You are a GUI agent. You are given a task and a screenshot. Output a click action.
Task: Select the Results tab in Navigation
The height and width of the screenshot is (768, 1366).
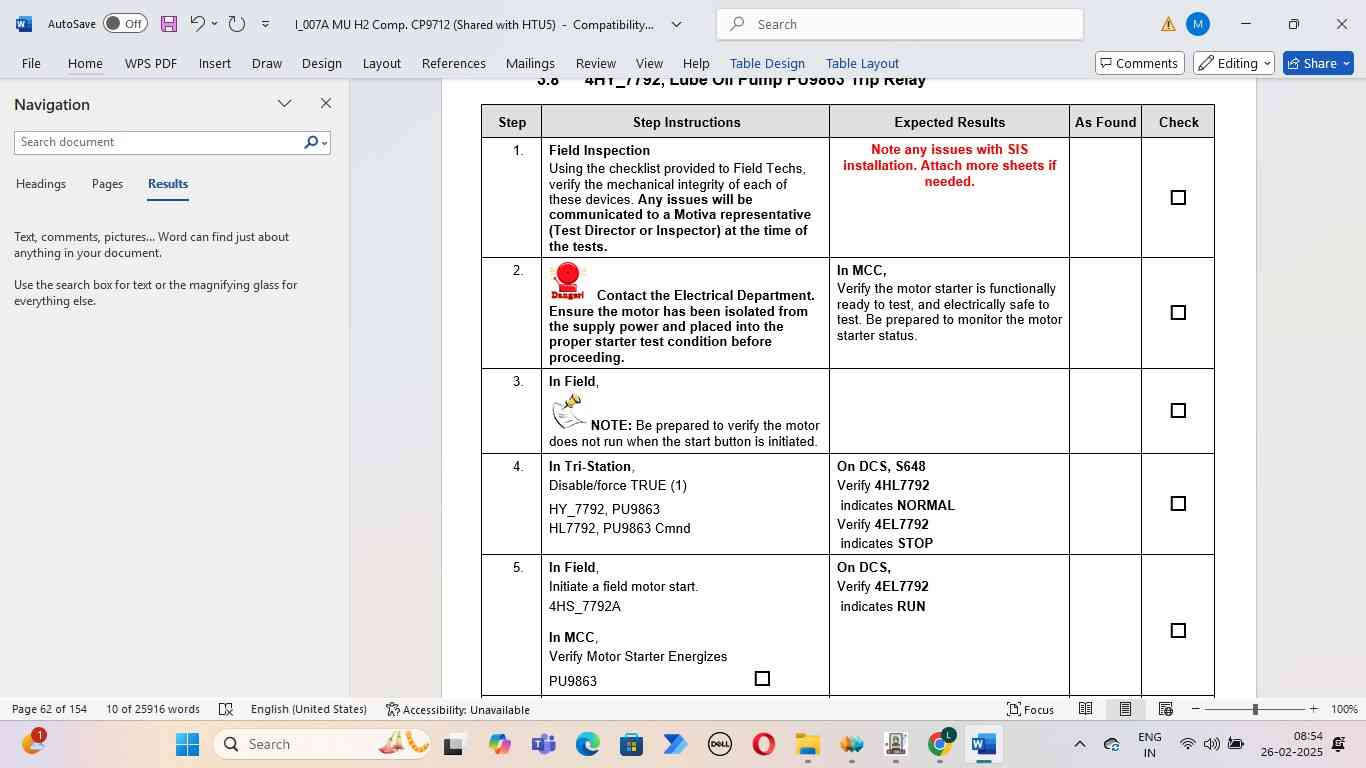168,184
